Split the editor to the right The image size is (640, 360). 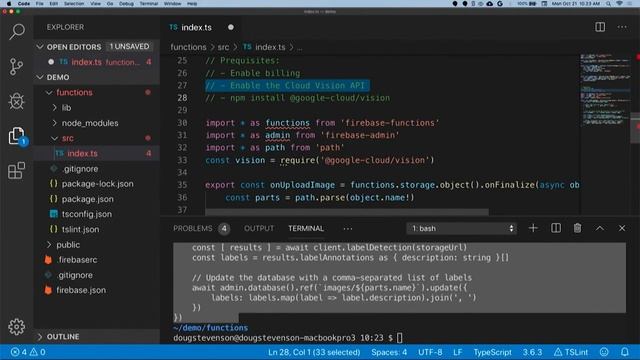click(600, 27)
